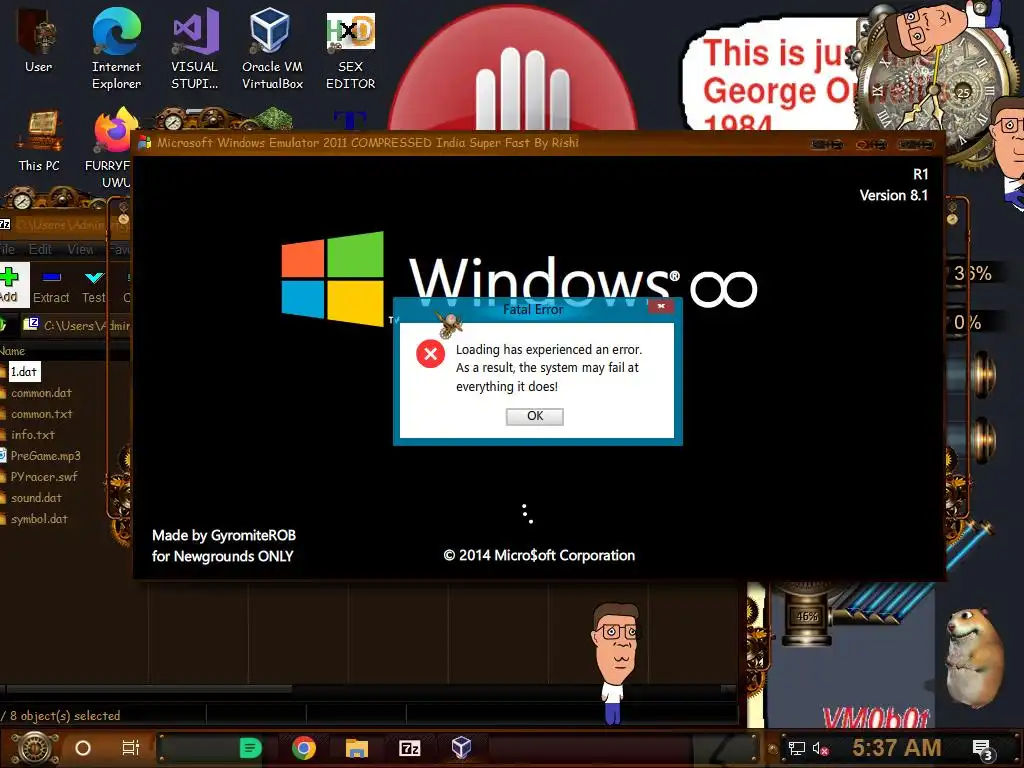
Task: Open Task View on the taskbar
Action: coord(131,748)
